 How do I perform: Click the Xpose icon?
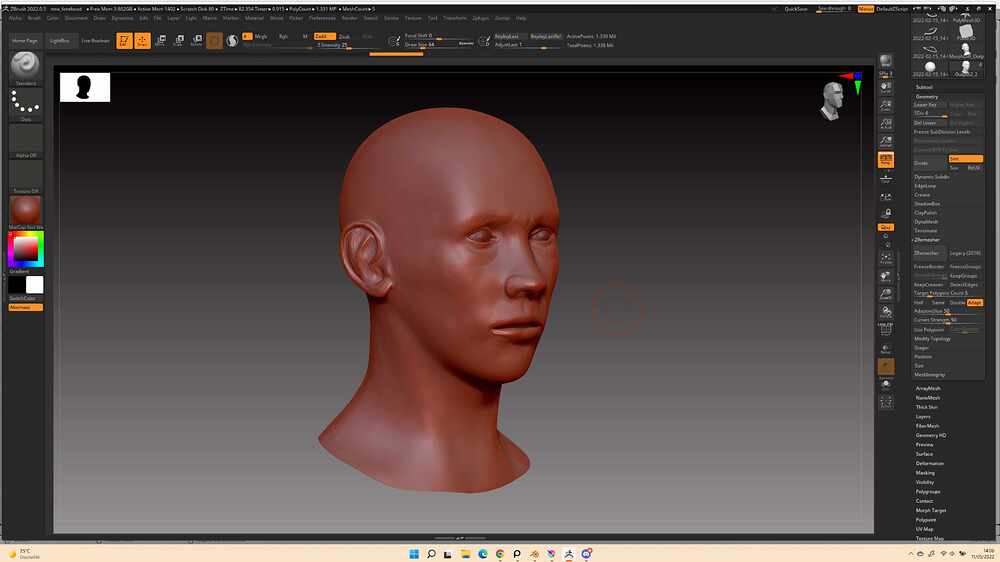[x=886, y=402]
